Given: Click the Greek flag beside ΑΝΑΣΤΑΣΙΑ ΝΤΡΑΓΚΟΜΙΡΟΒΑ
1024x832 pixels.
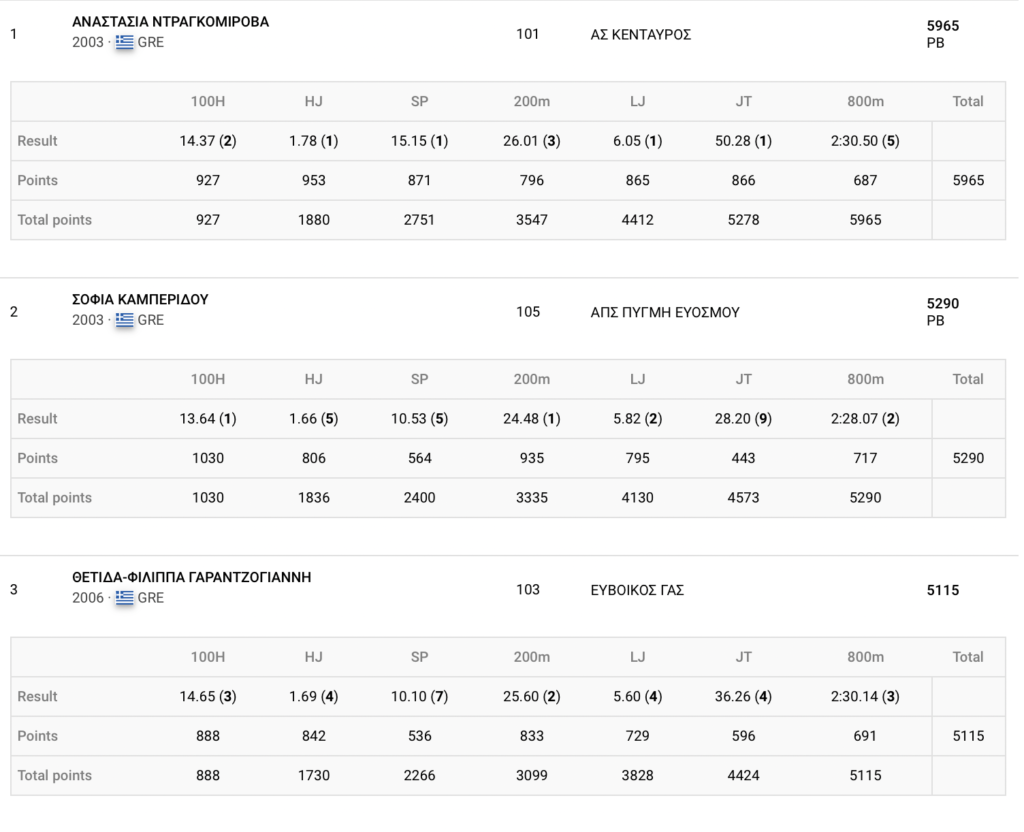Looking at the screenshot, I should [124, 42].
